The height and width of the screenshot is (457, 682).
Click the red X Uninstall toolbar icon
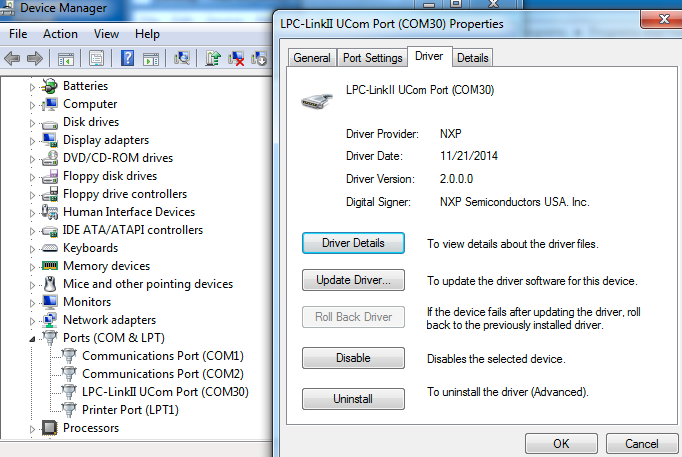coord(237,58)
